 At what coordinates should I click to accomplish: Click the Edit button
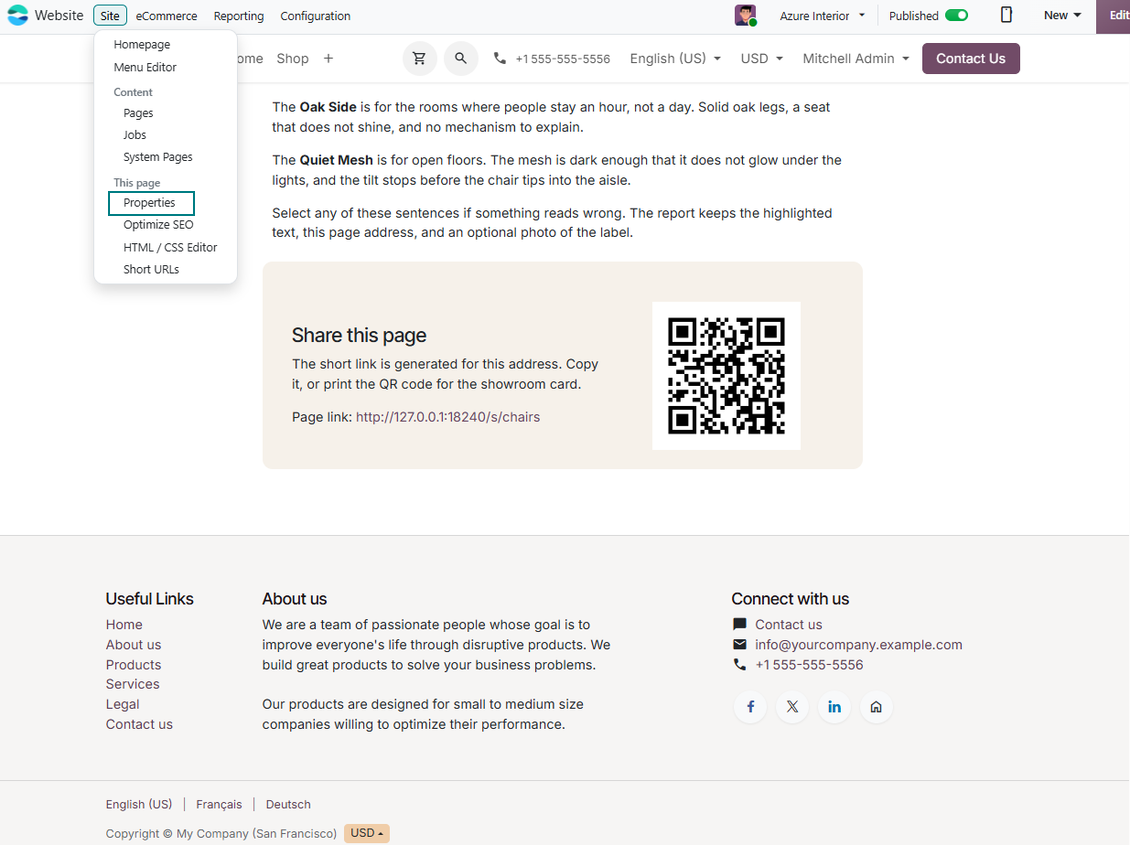[1113, 16]
